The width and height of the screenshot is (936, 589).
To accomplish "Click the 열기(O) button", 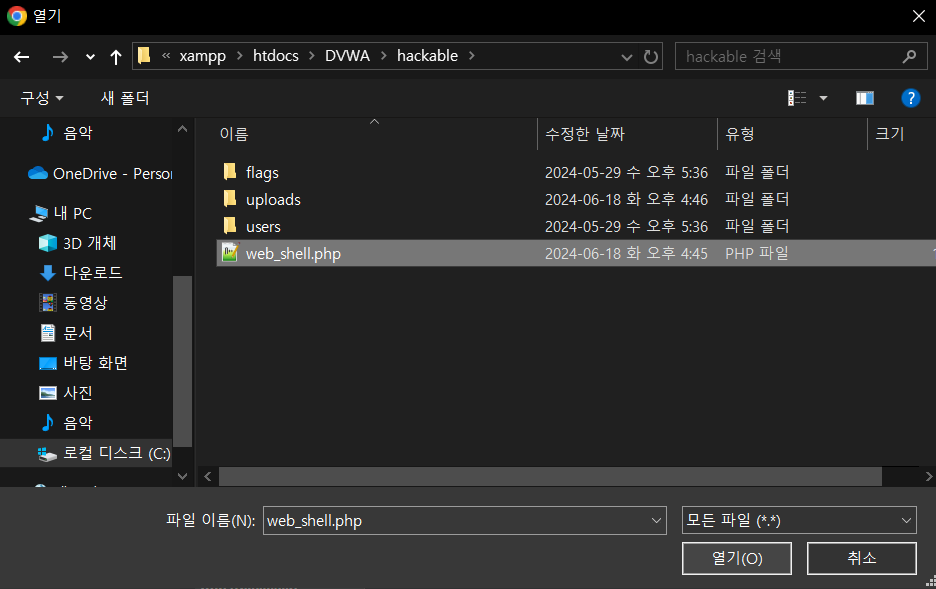I will tap(737, 558).
